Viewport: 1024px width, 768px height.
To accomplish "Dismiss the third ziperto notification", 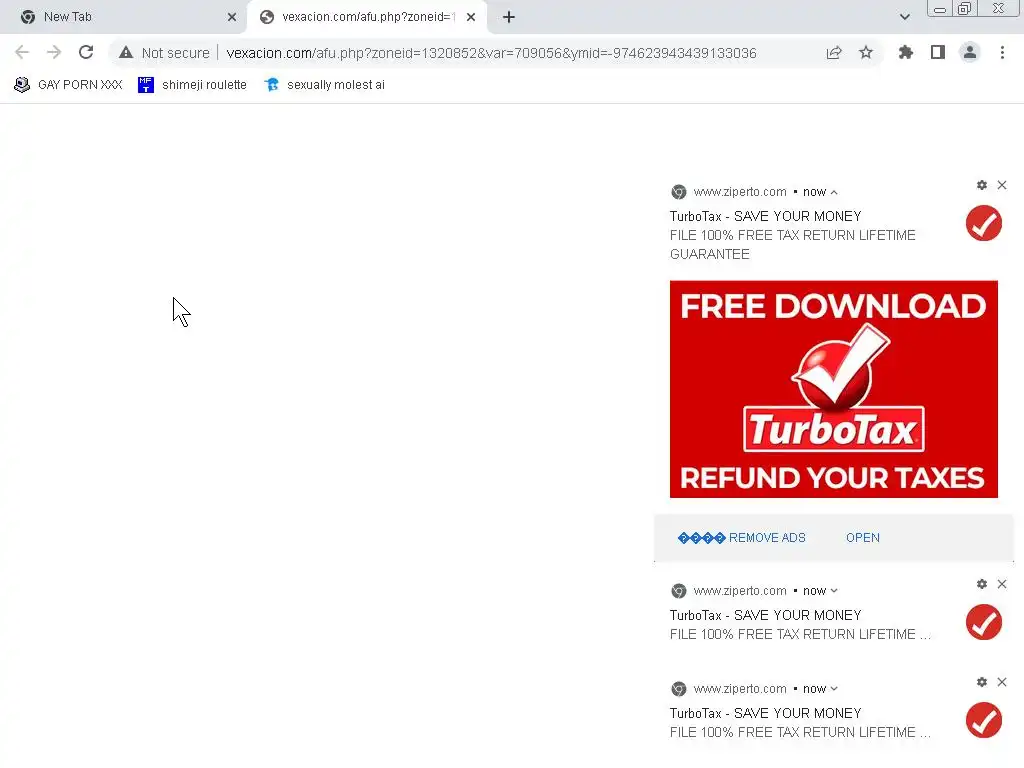I will coord(1002,682).
